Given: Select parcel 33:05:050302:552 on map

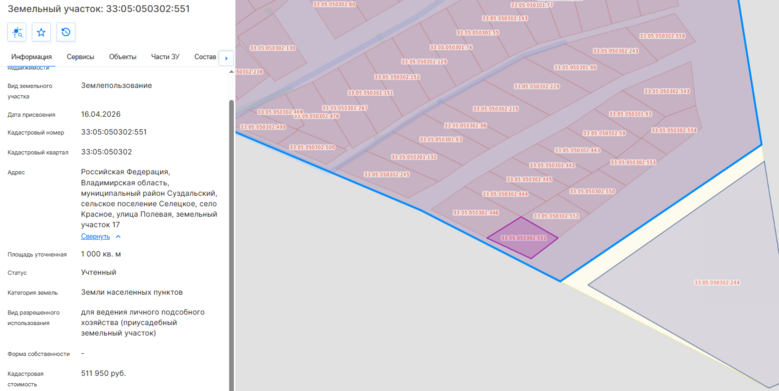Looking at the screenshot, I should 556,216.
